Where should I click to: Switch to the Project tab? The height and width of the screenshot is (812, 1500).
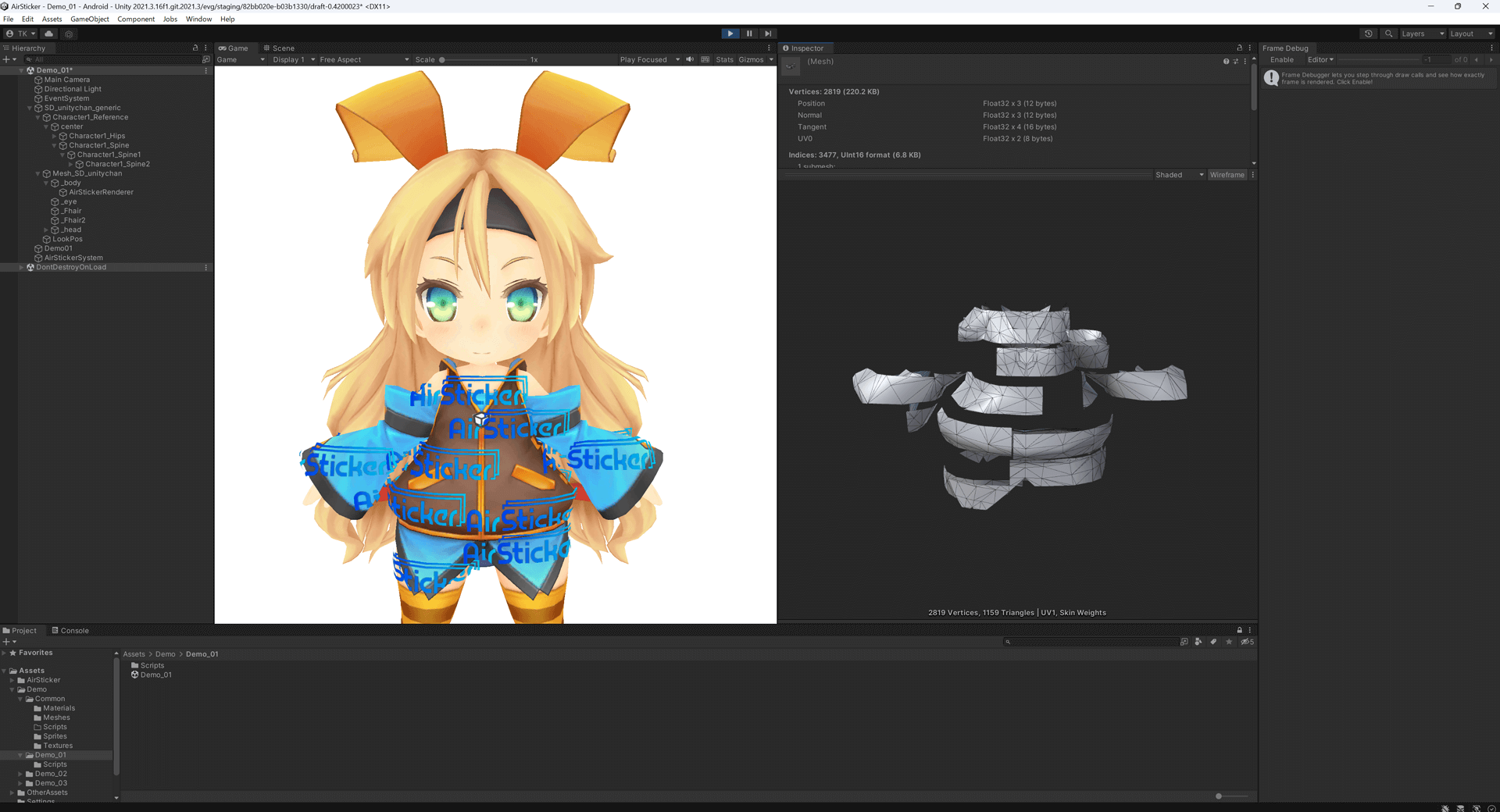20,630
